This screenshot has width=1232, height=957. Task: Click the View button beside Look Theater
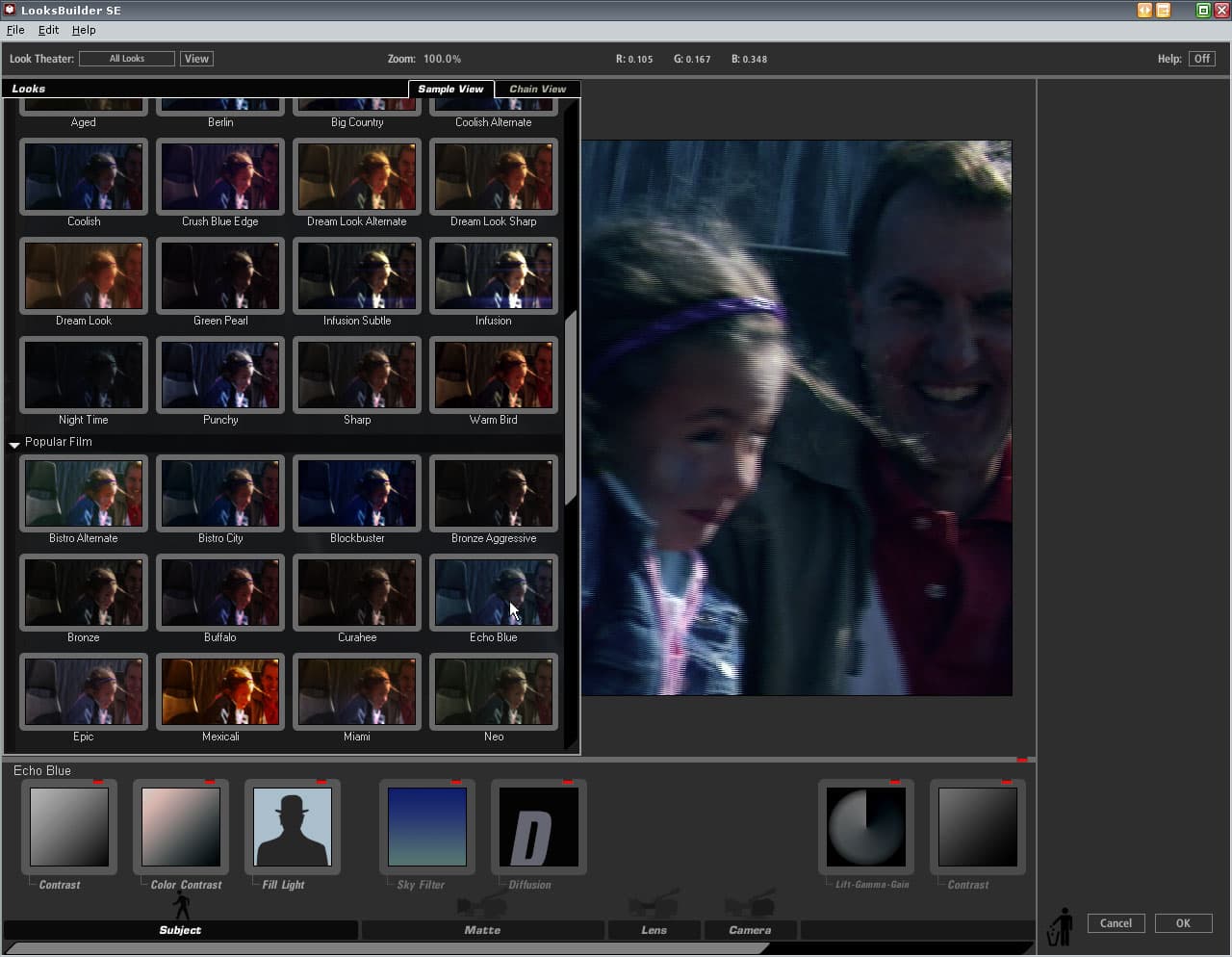(x=196, y=59)
